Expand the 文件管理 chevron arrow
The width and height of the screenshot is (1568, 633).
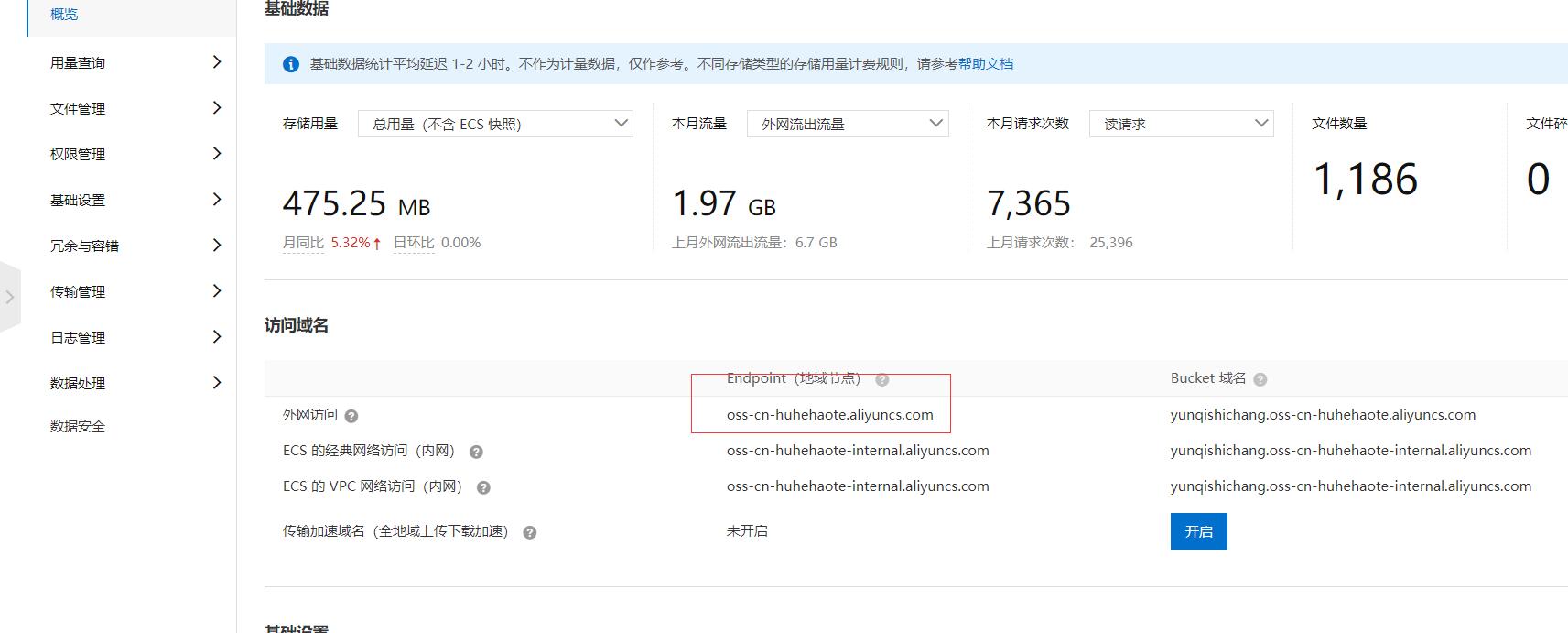click(217, 107)
